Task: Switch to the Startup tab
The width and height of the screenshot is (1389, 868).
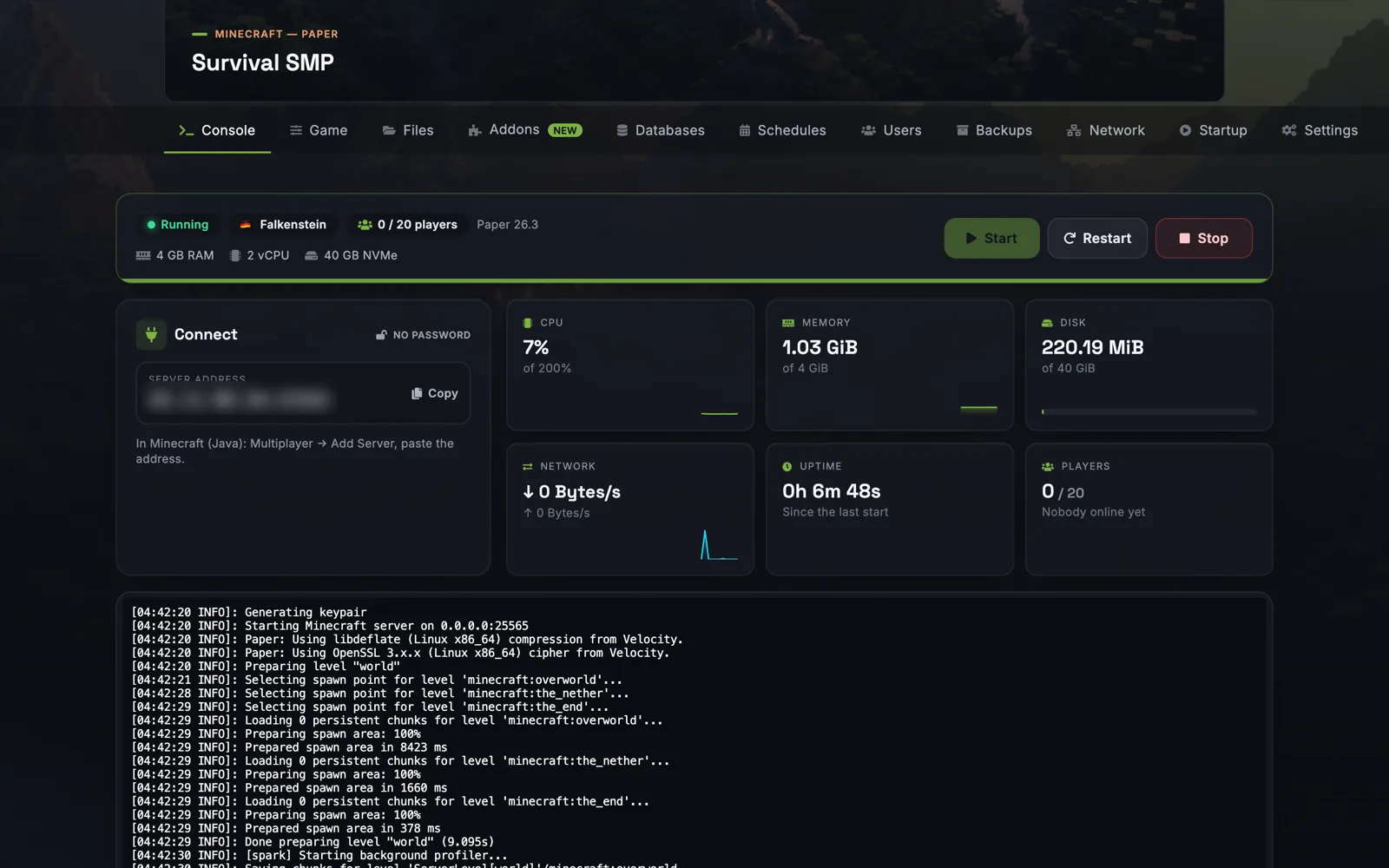Action: 1213,130
